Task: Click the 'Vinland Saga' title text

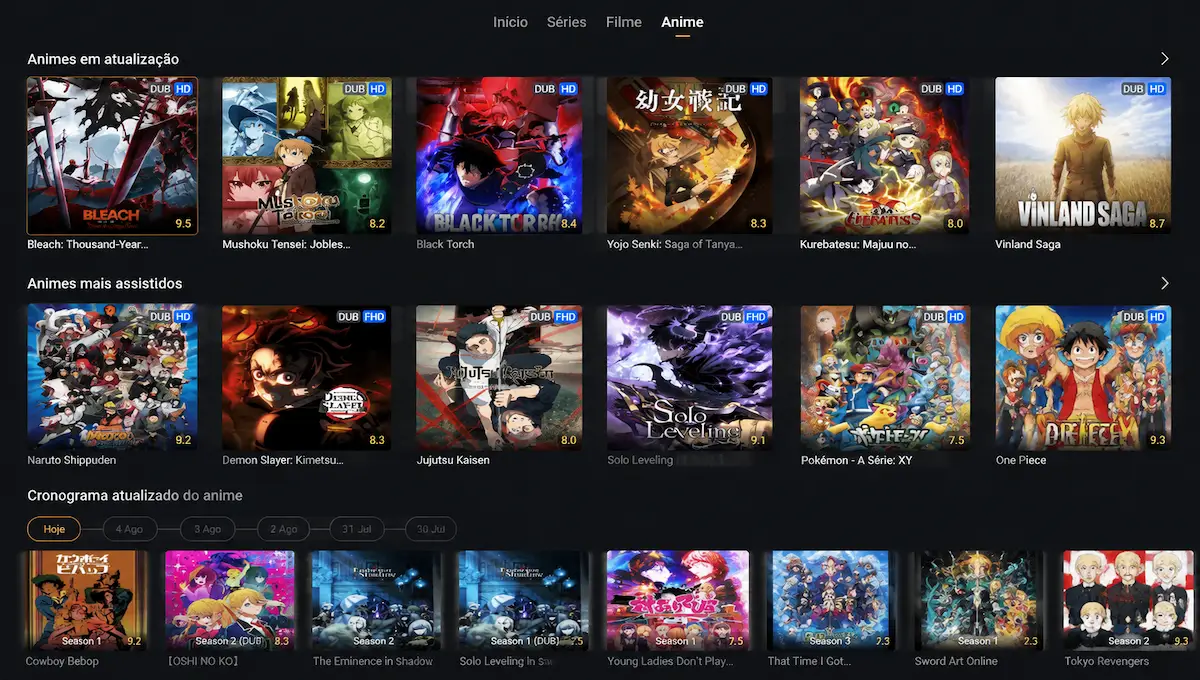Action: coord(1028,244)
